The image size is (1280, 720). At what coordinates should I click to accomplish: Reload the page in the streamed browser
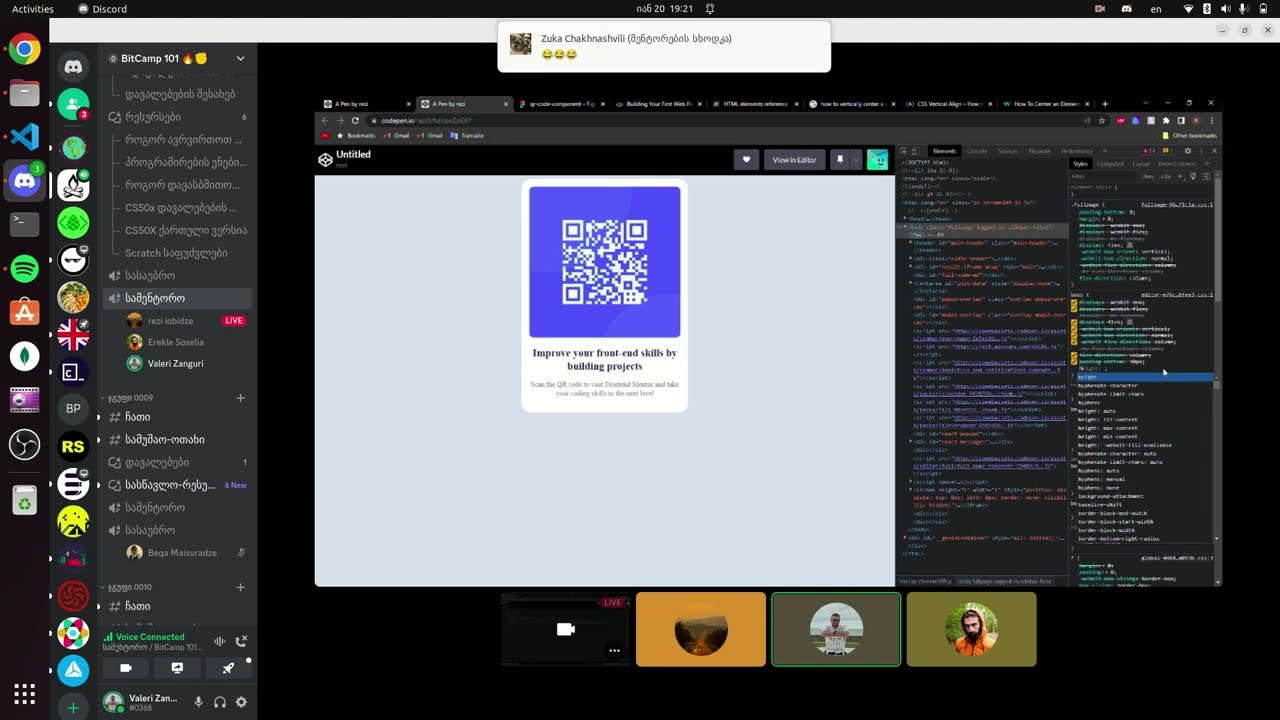[x=355, y=120]
